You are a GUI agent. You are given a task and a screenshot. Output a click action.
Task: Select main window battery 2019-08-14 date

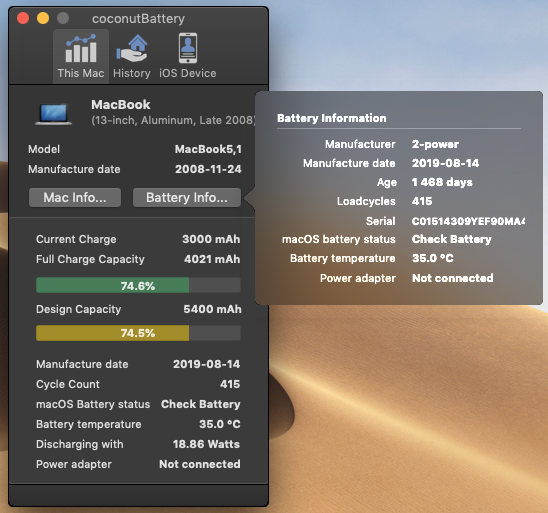[x=207, y=364]
